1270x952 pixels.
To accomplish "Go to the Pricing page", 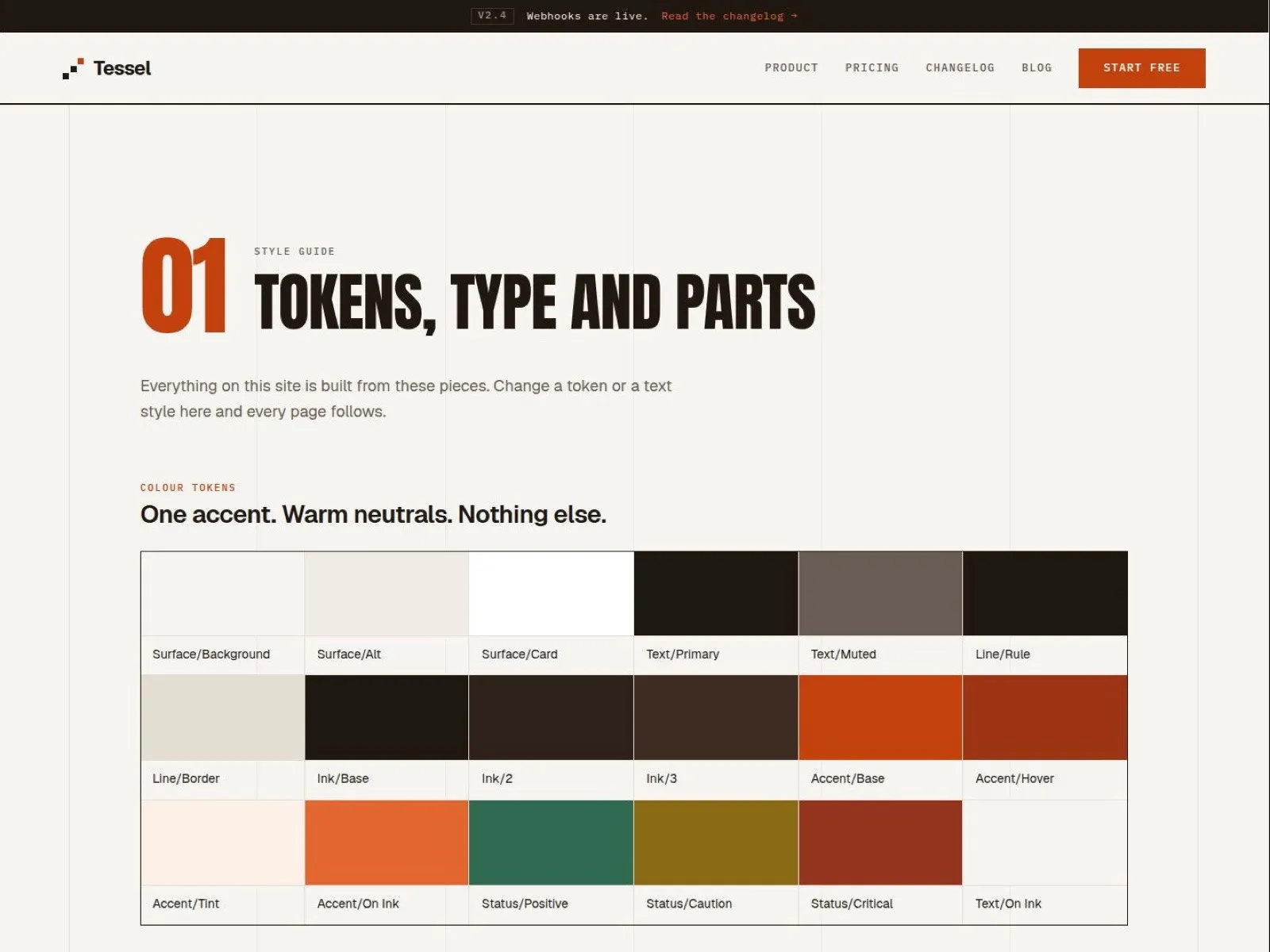I will click(872, 68).
